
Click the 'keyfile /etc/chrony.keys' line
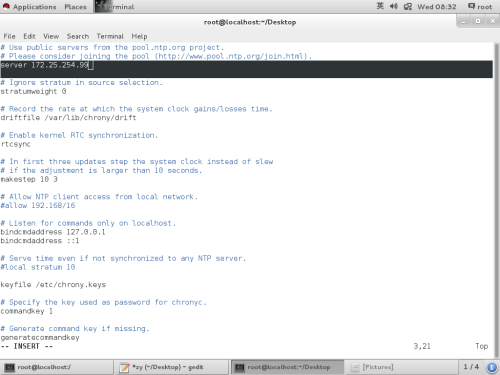(53, 285)
